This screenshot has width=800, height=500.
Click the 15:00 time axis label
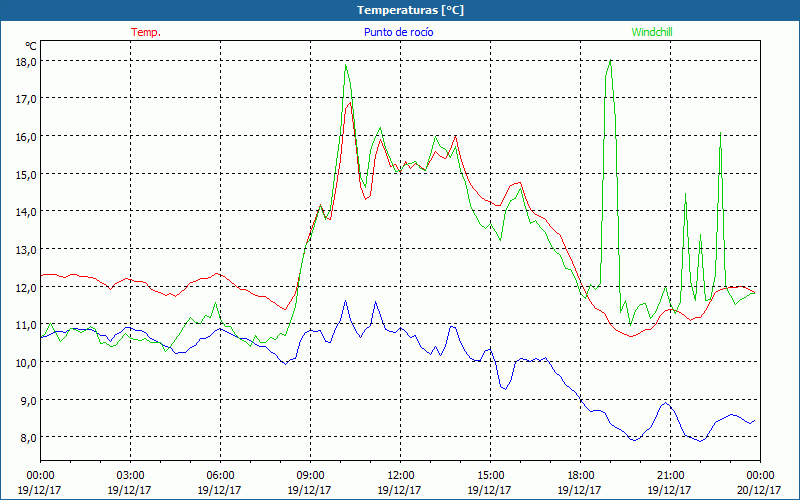tap(490, 476)
